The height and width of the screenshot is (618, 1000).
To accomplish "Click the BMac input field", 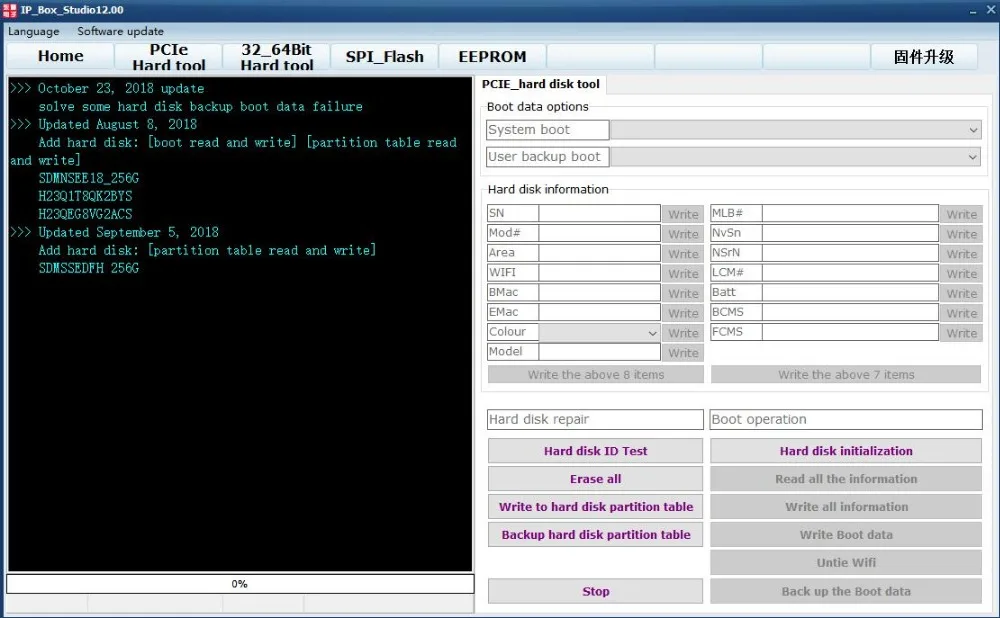I will point(599,292).
